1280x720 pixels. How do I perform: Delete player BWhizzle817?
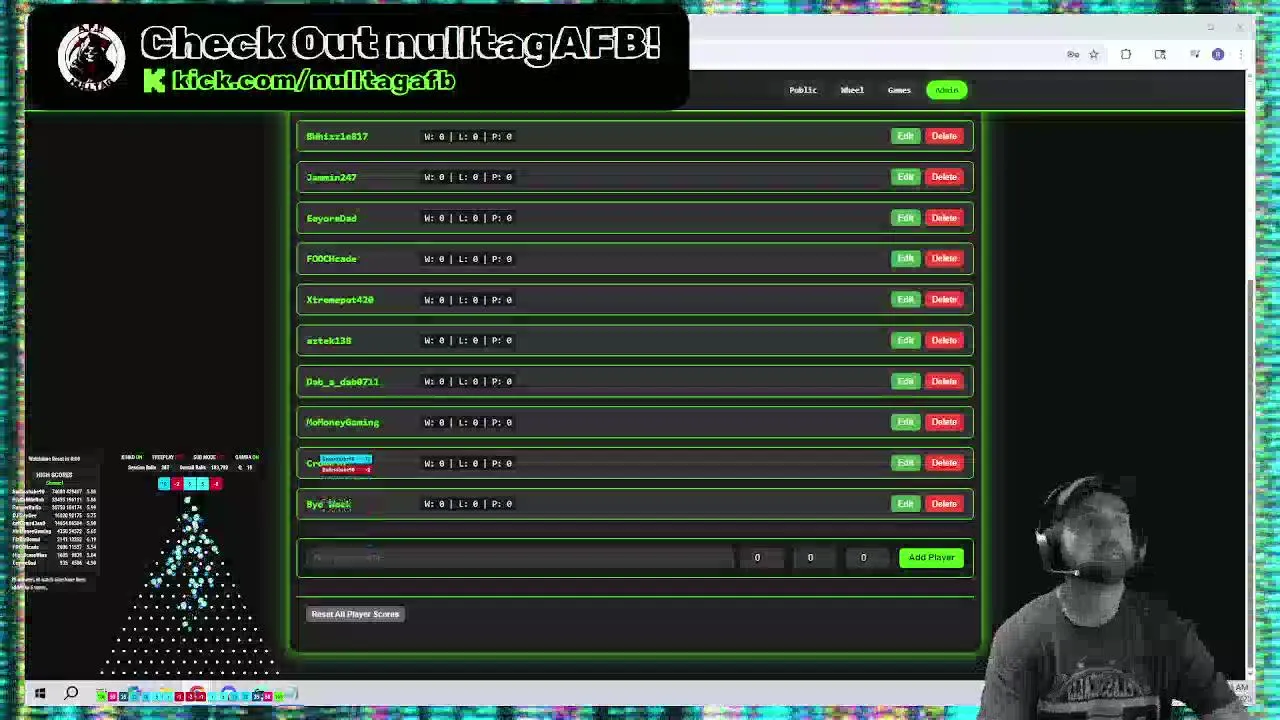944,136
